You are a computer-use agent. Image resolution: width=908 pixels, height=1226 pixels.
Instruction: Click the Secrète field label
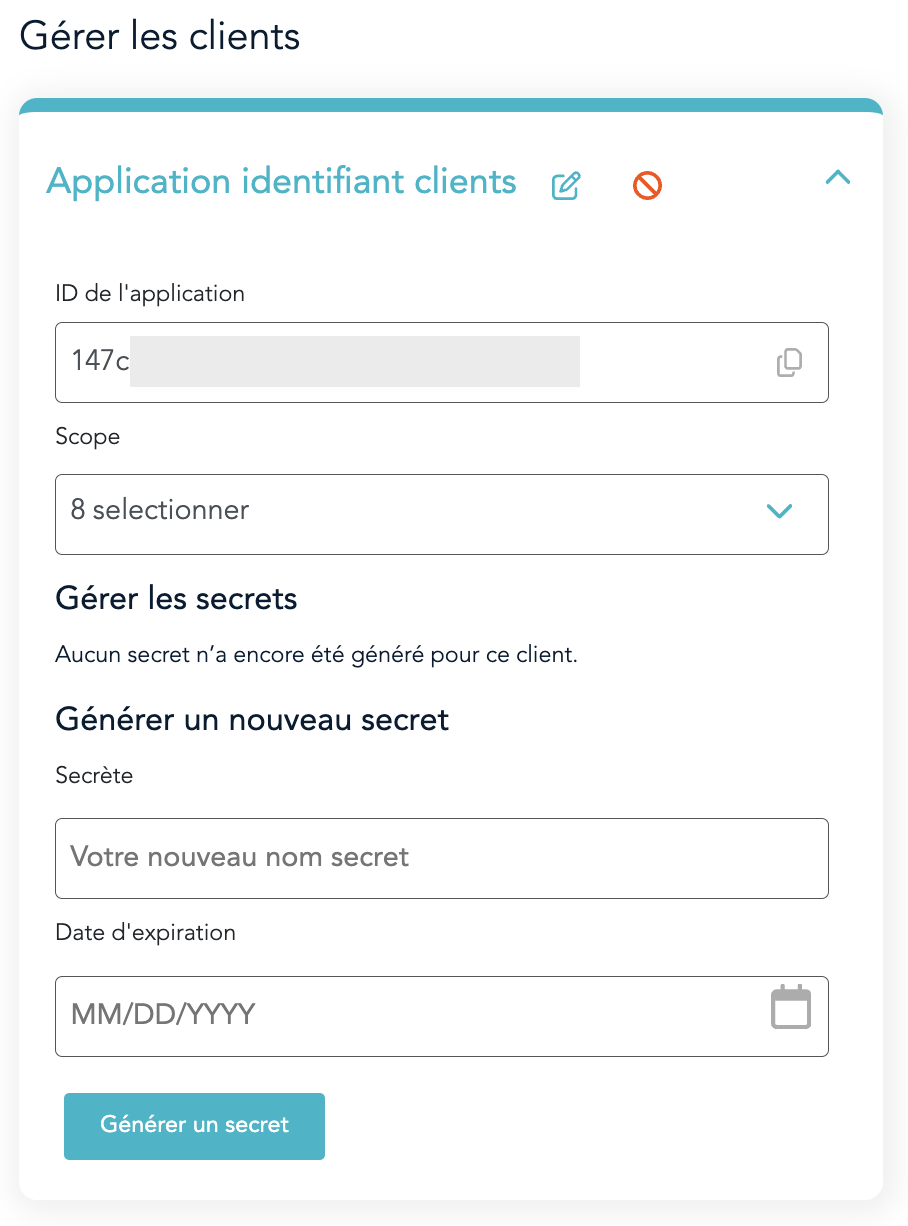pyautogui.click(x=94, y=775)
